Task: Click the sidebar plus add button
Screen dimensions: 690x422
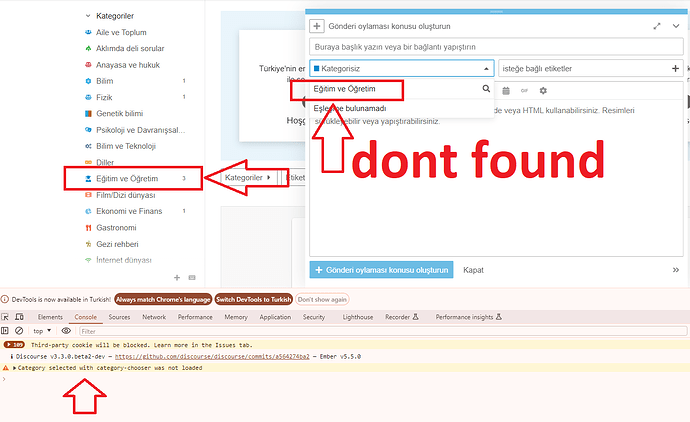Action: tap(177, 278)
